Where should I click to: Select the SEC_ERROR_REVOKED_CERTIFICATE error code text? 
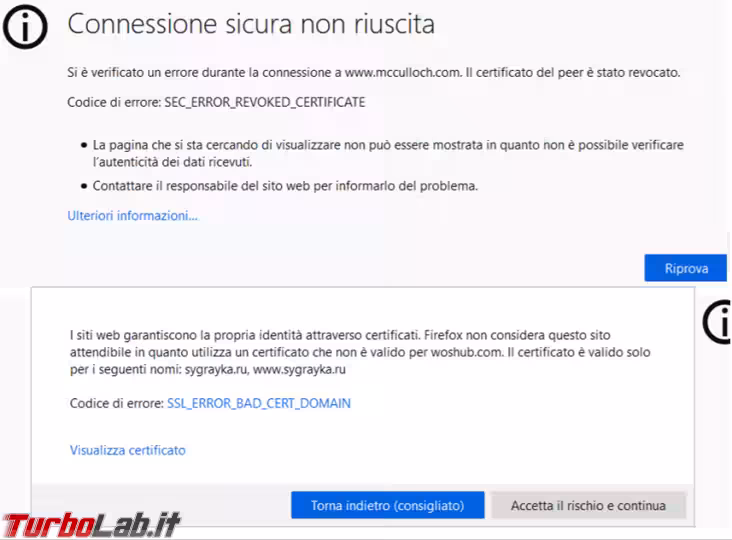tap(265, 102)
